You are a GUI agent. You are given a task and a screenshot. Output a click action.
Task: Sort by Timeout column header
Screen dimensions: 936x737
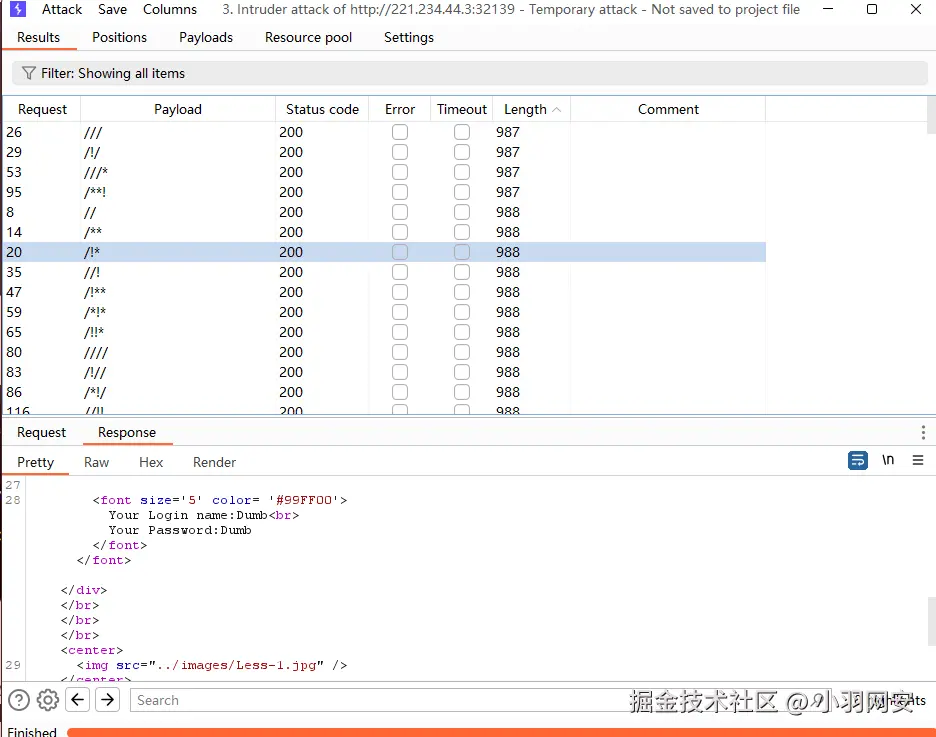(462, 109)
